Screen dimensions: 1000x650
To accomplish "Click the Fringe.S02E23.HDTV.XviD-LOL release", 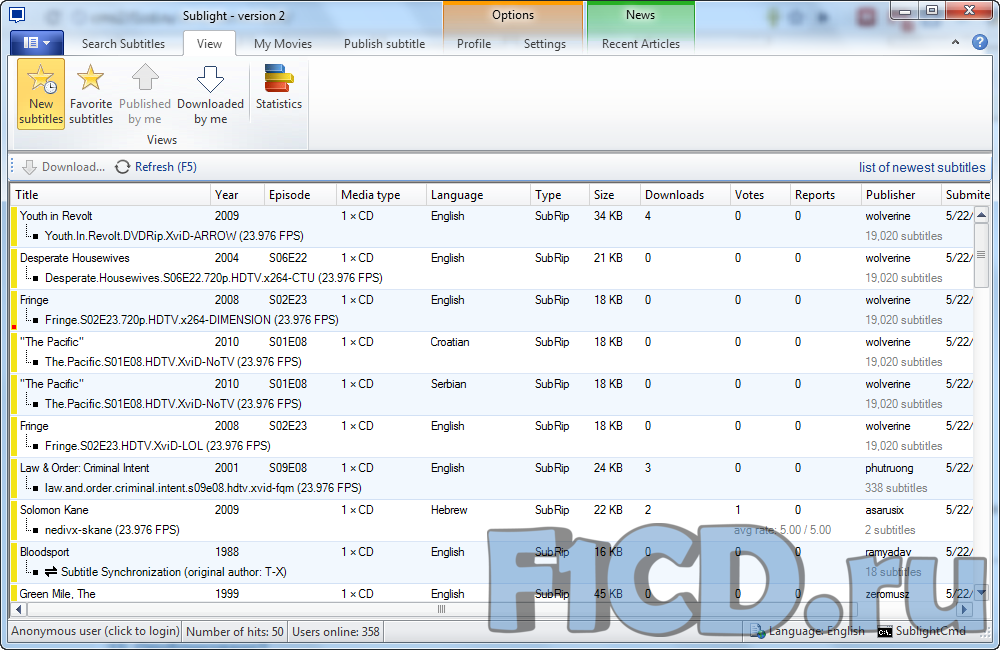I will [158, 446].
